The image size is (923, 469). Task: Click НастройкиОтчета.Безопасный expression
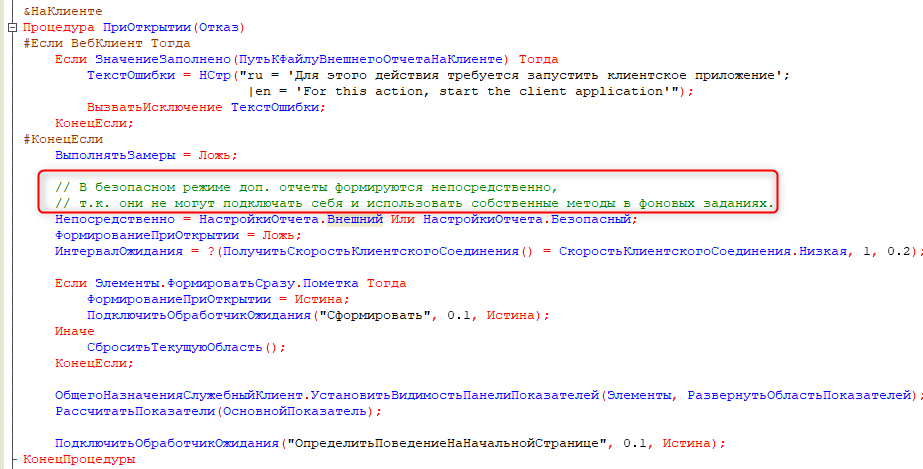[x=527, y=219]
